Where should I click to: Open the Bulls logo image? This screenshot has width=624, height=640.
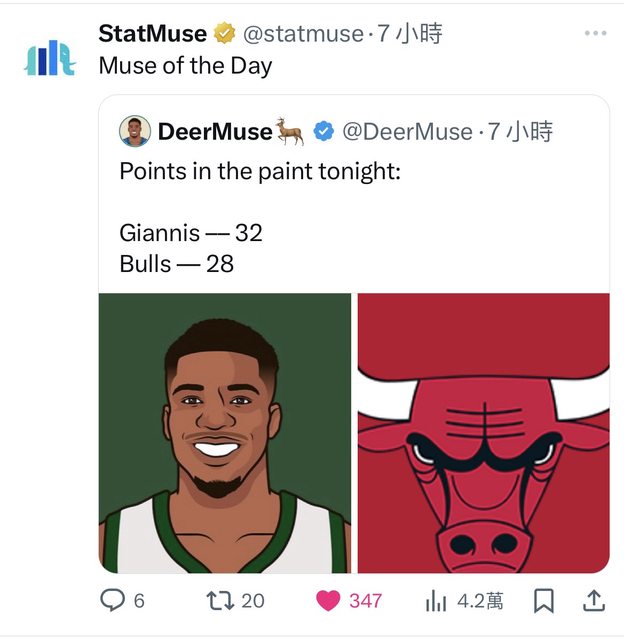[x=483, y=432]
